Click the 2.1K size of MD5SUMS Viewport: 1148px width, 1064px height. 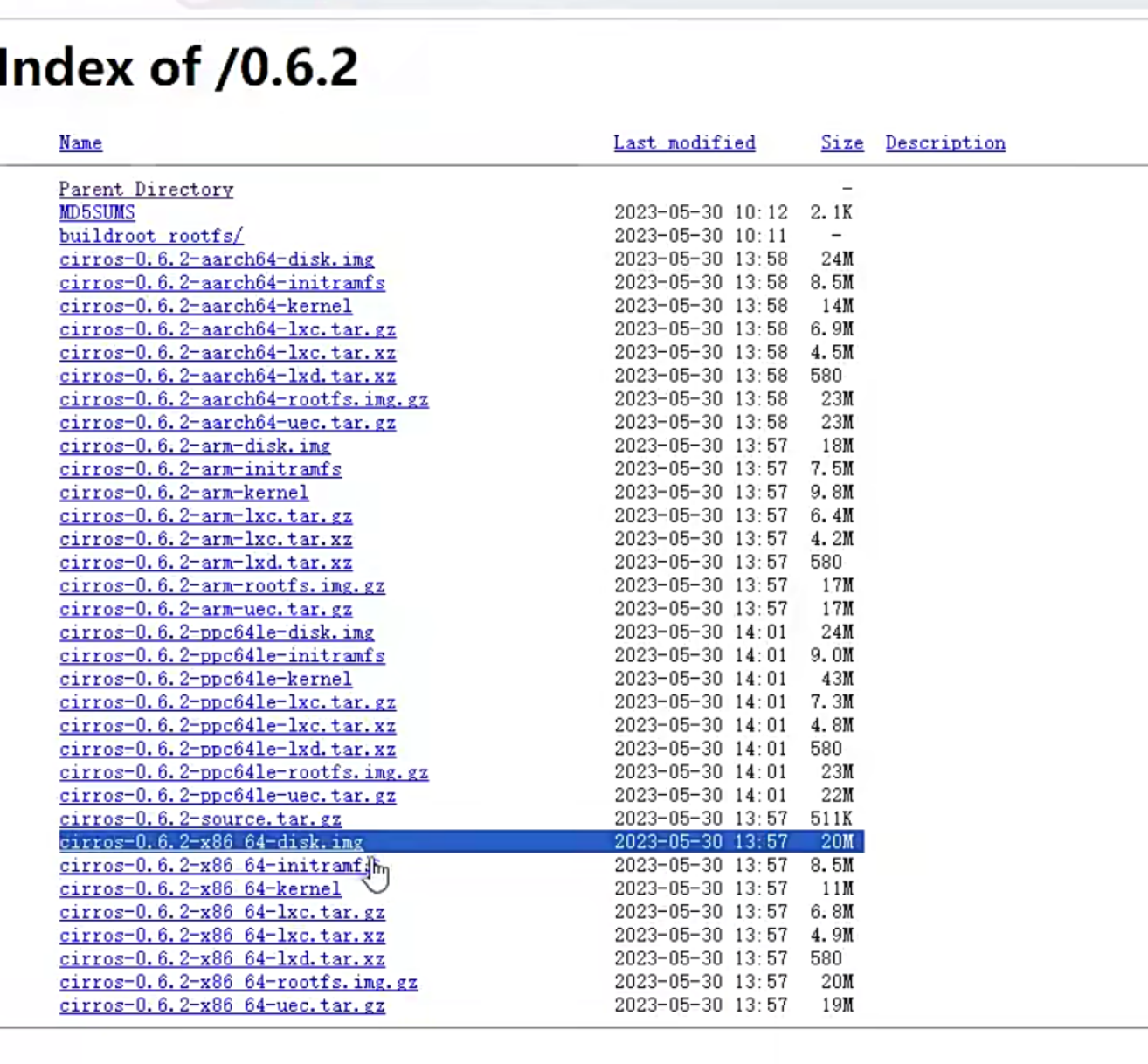(x=831, y=212)
